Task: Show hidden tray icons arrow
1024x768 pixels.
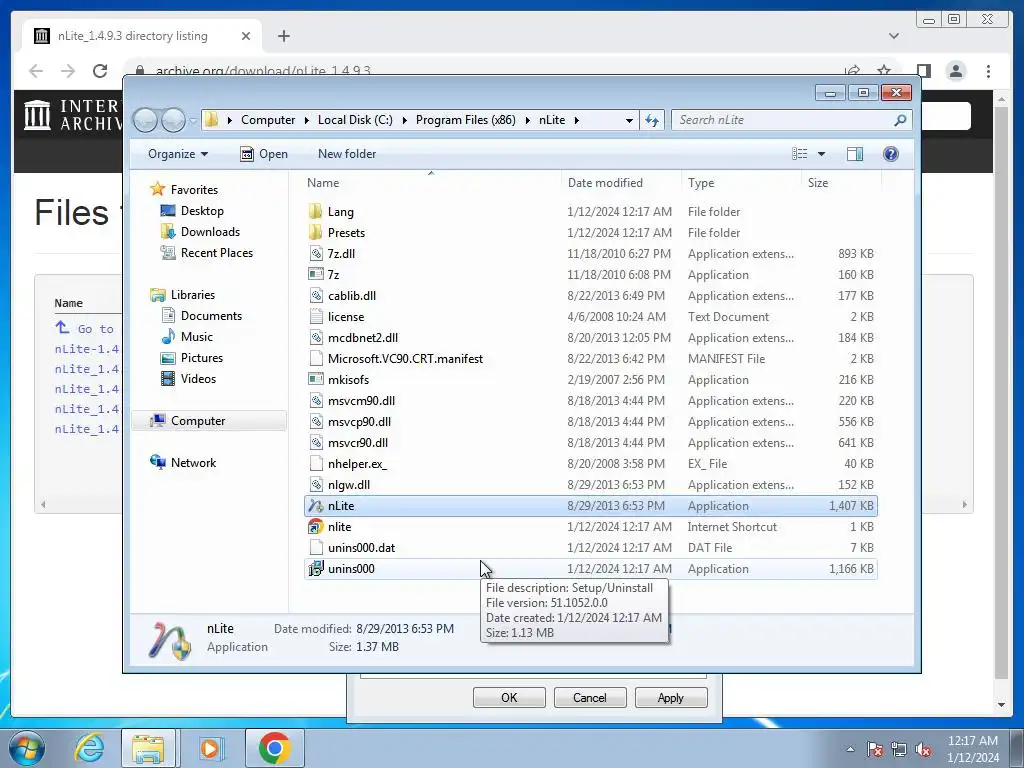Action: 850,749
